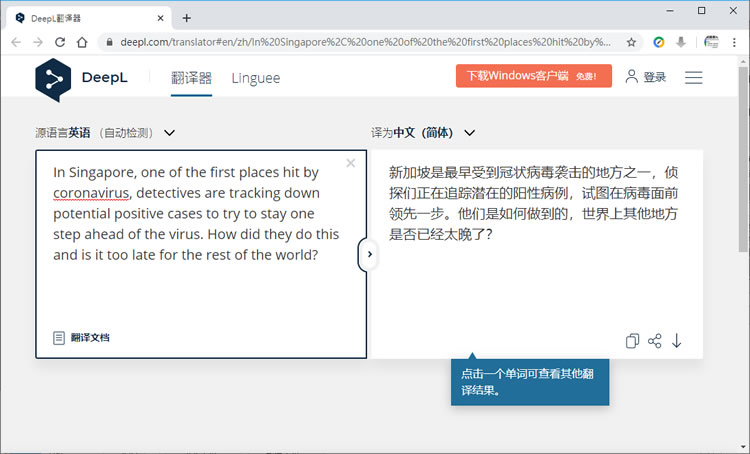Download translation with the down arrow icon
This screenshot has width=750, height=454.
677,341
